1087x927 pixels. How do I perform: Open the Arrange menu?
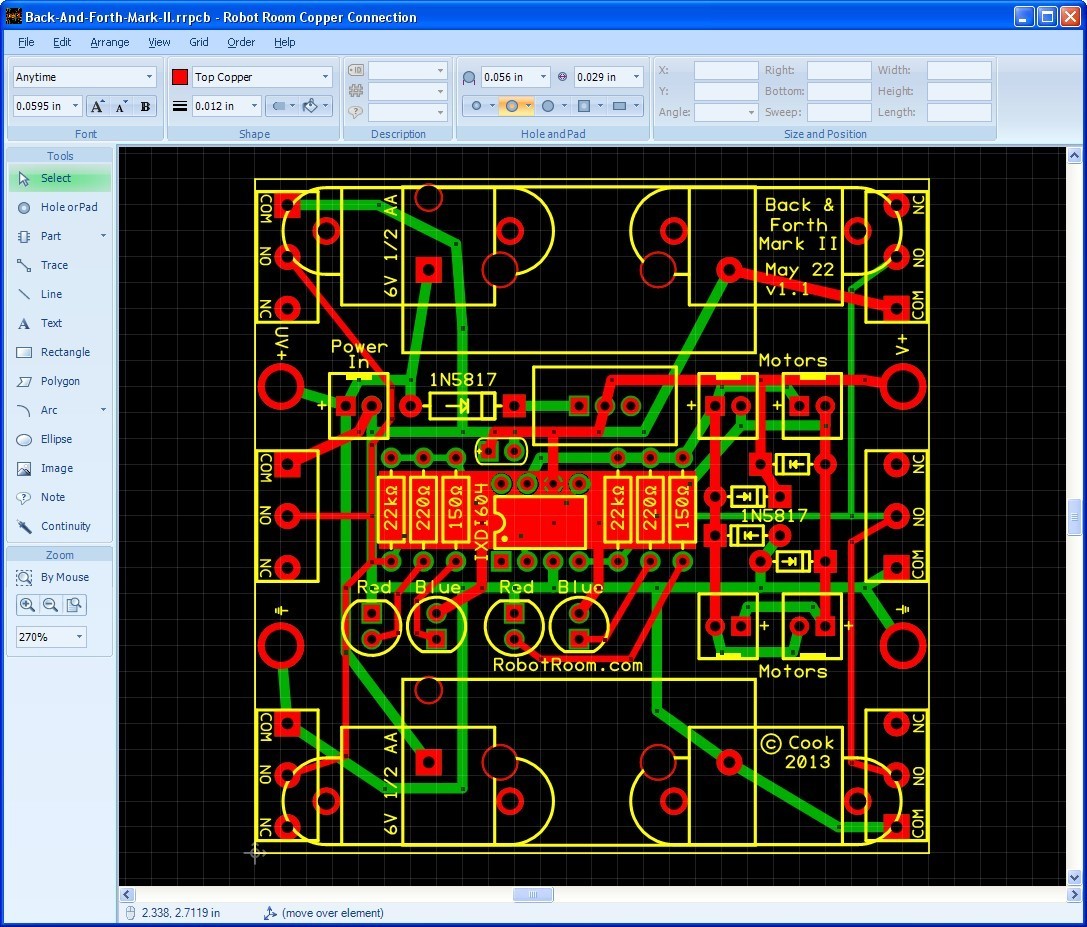(110, 42)
